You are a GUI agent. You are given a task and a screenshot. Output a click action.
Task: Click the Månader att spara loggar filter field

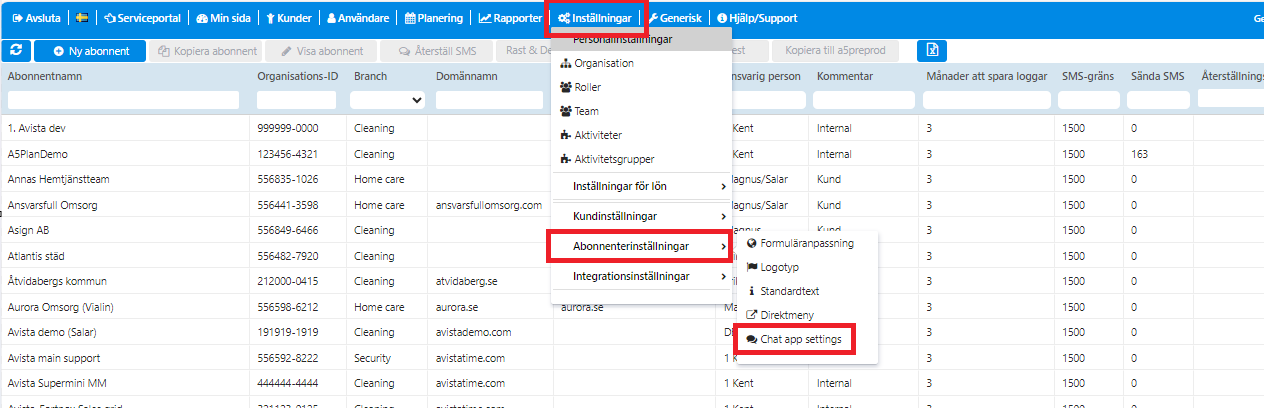point(987,100)
